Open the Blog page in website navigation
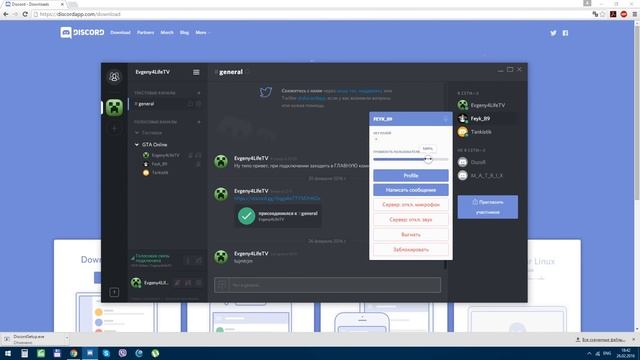Viewport: 640px width, 360px height. click(184, 33)
